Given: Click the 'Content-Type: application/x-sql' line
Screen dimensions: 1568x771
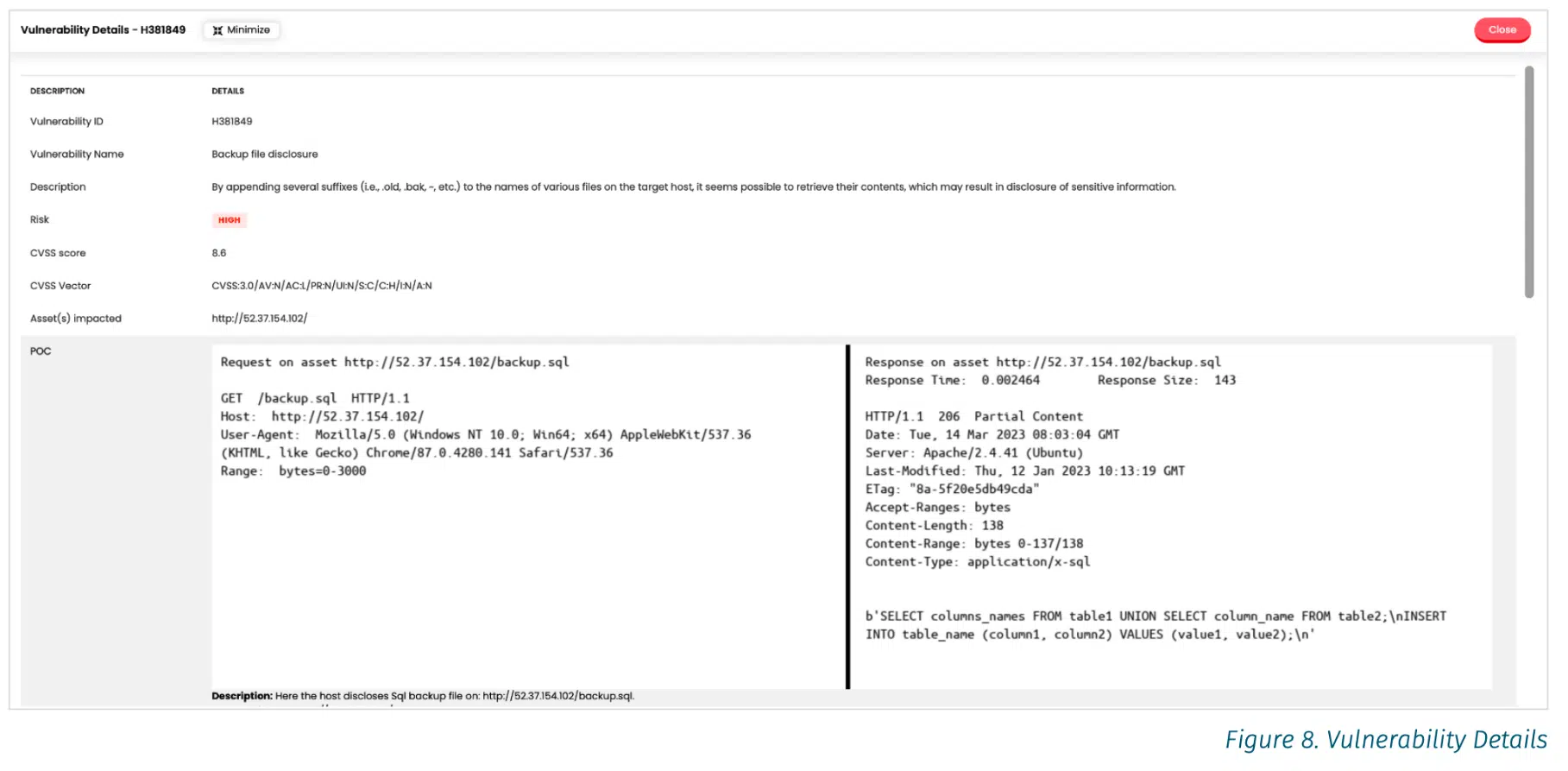Looking at the screenshot, I should pos(978,562).
